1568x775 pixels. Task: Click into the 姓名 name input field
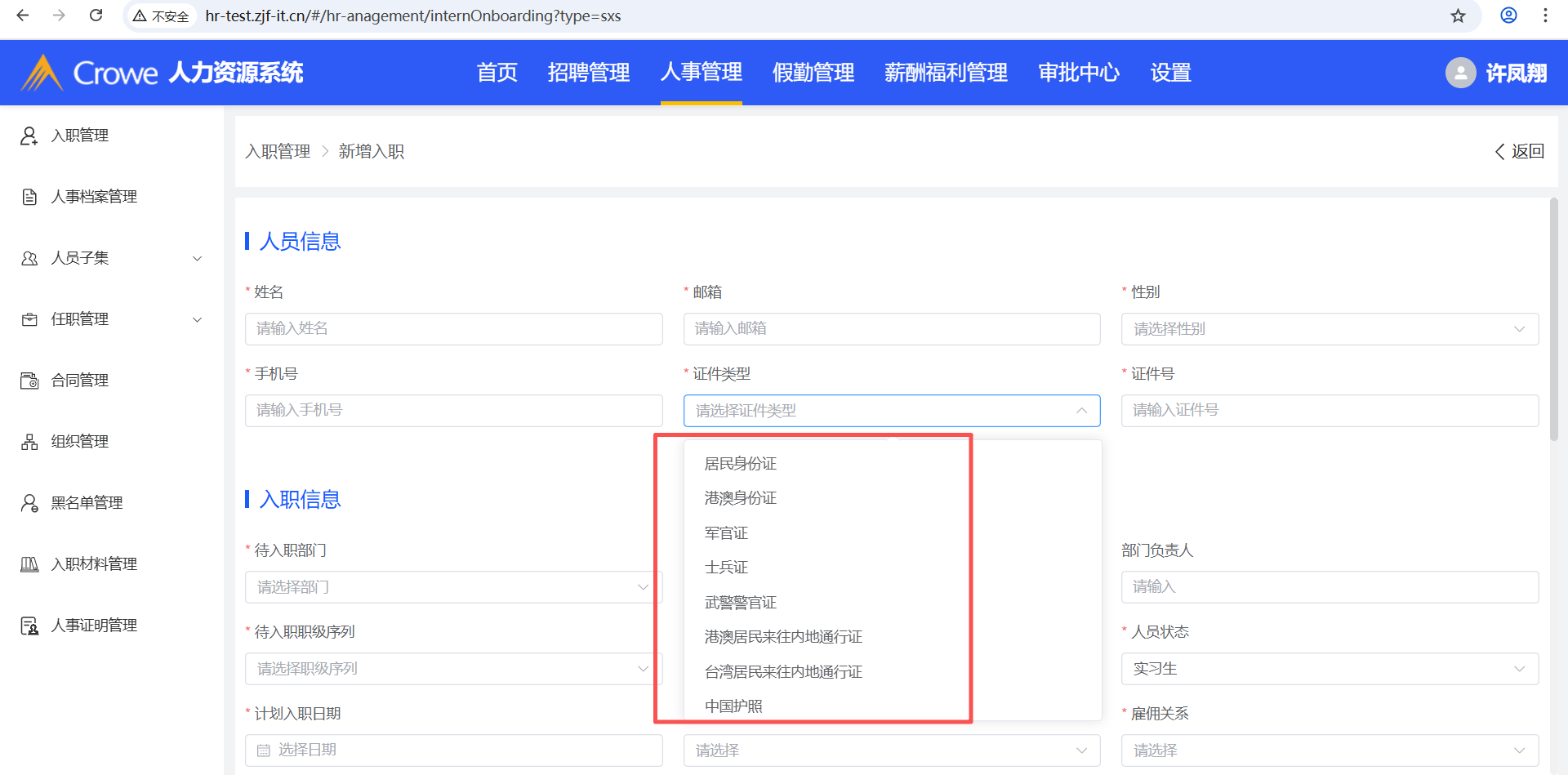click(453, 328)
